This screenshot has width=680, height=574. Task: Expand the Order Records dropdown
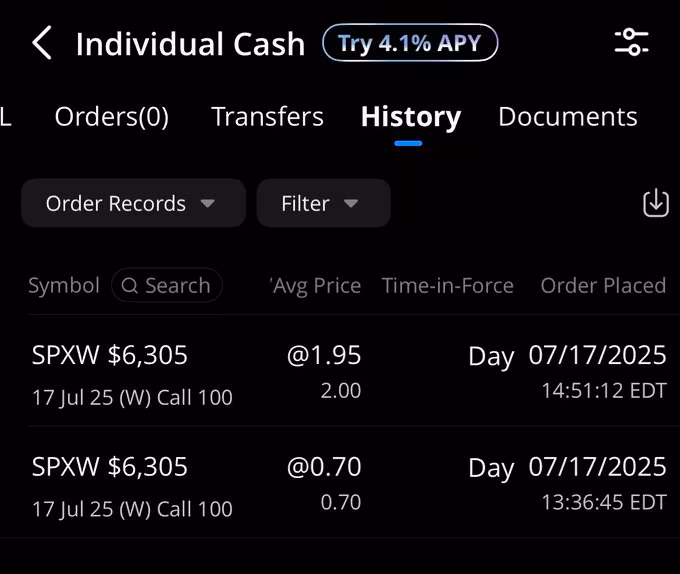132,203
